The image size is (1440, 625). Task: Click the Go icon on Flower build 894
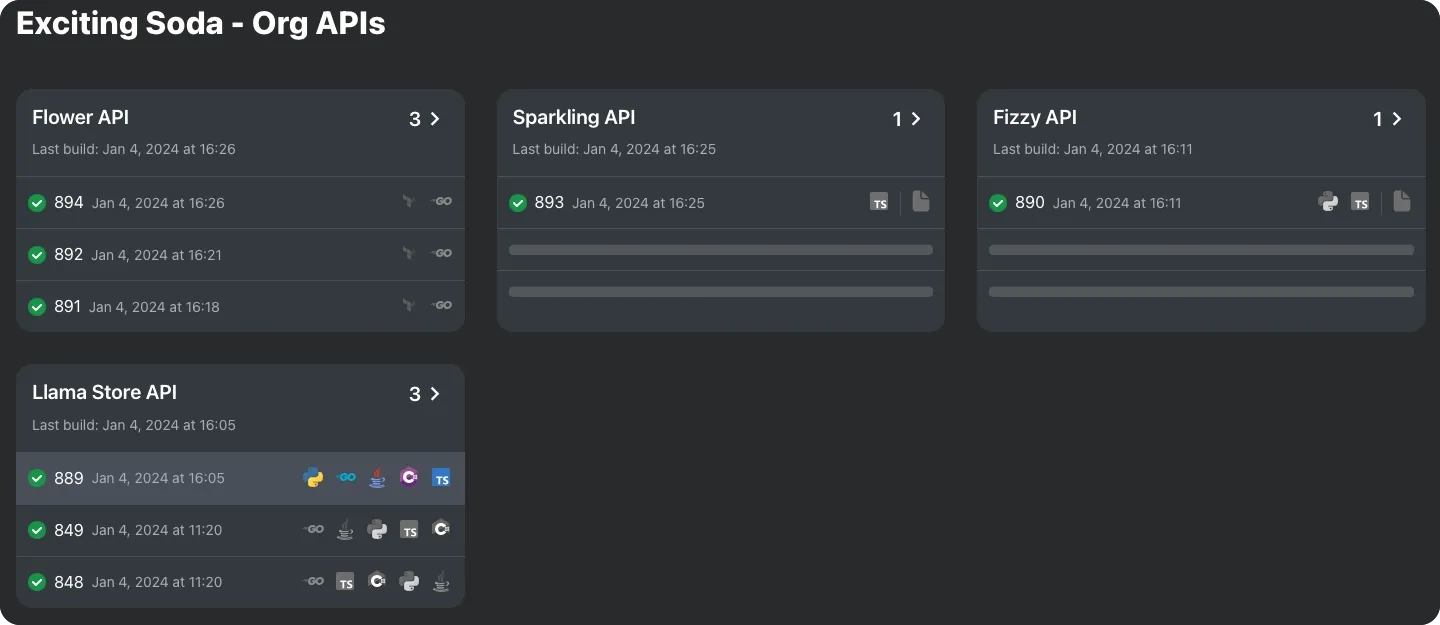[x=441, y=201]
